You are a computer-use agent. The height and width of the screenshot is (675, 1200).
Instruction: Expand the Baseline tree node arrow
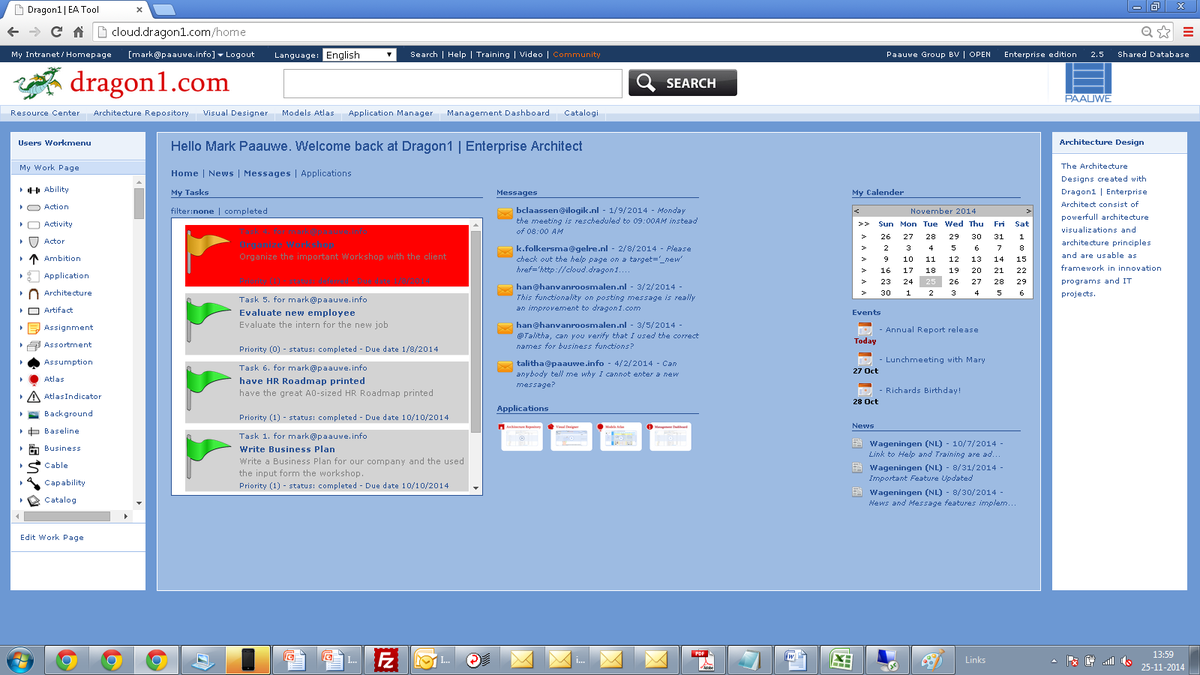coord(21,431)
